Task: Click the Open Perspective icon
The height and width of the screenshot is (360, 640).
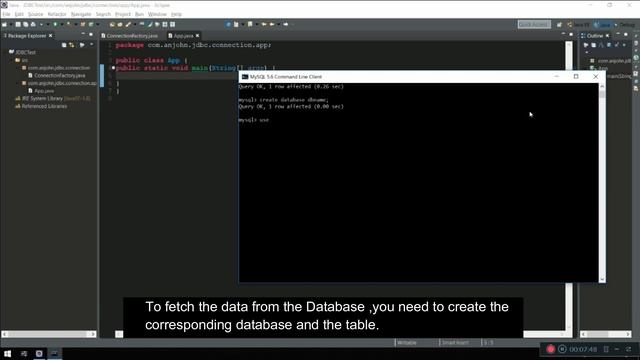Action: click(559, 24)
